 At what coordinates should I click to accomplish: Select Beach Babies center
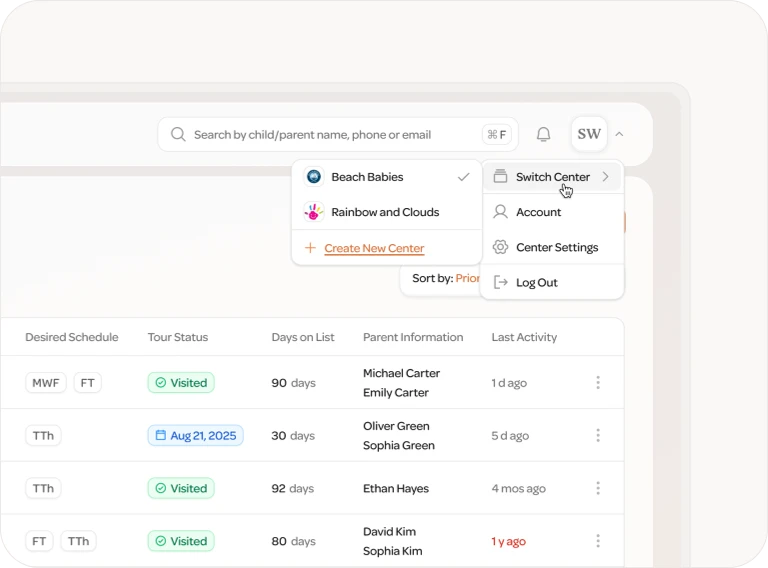[x=387, y=177]
